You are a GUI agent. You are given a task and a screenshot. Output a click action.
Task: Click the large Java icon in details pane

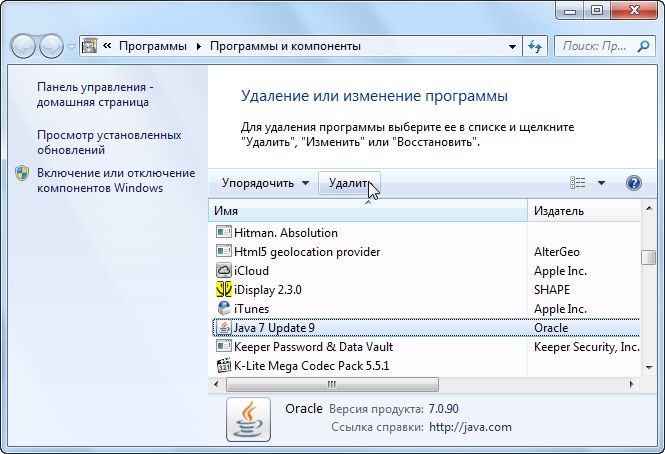point(247,419)
